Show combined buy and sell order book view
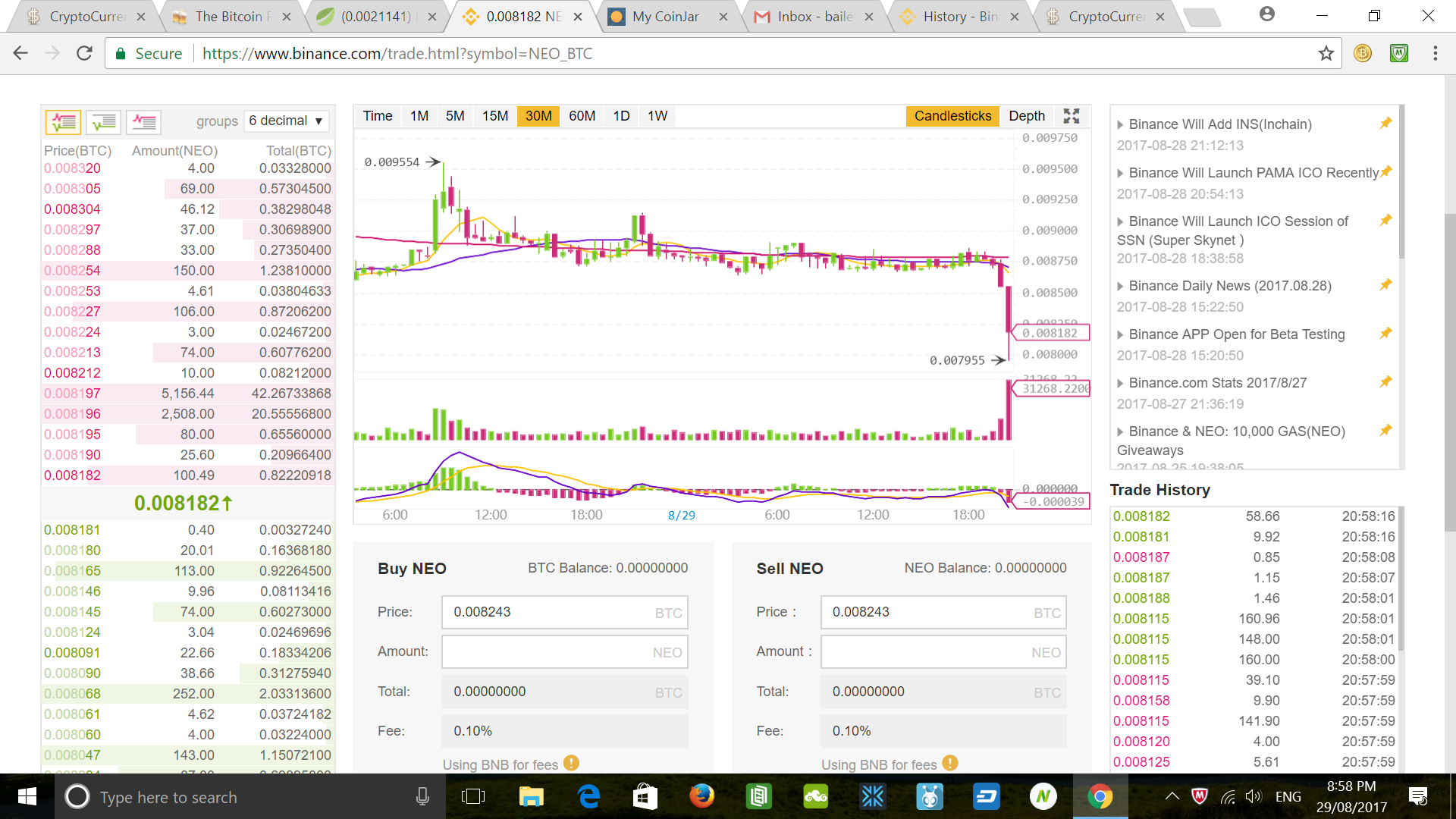Image resolution: width=1456 pixels, height=819 pixels. tap(63, 121)
